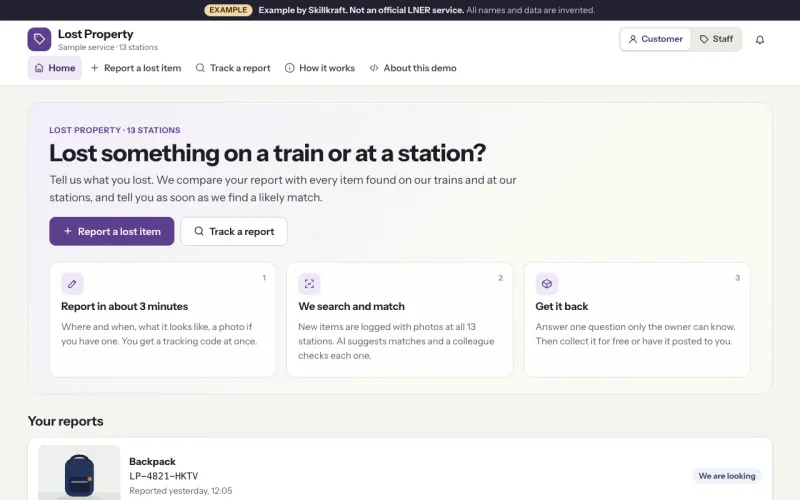The image size is (800, 500).
Task: Click the box icon on Get it back card
Action: coord(546,284)
